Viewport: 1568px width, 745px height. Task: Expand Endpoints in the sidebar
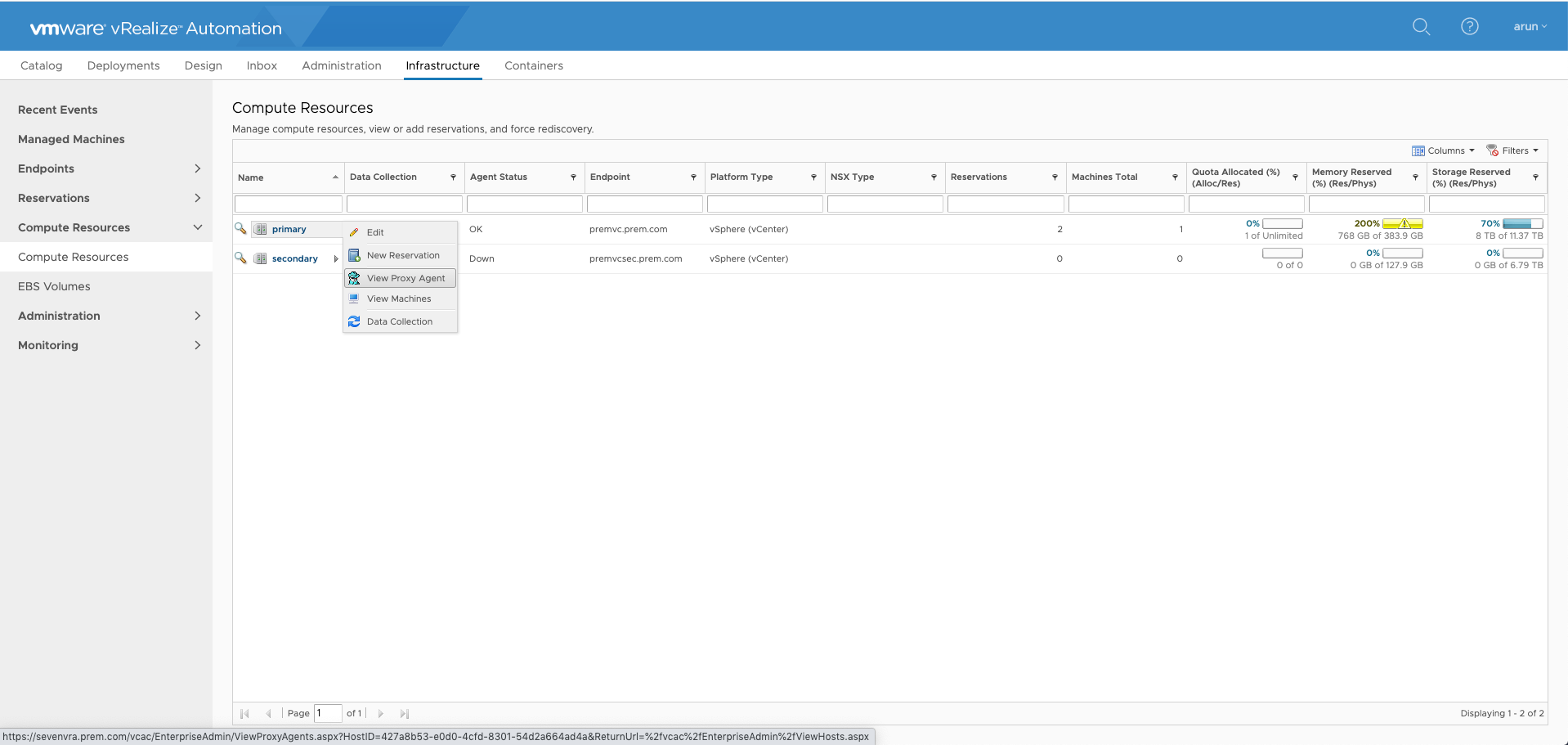[197, 168]
